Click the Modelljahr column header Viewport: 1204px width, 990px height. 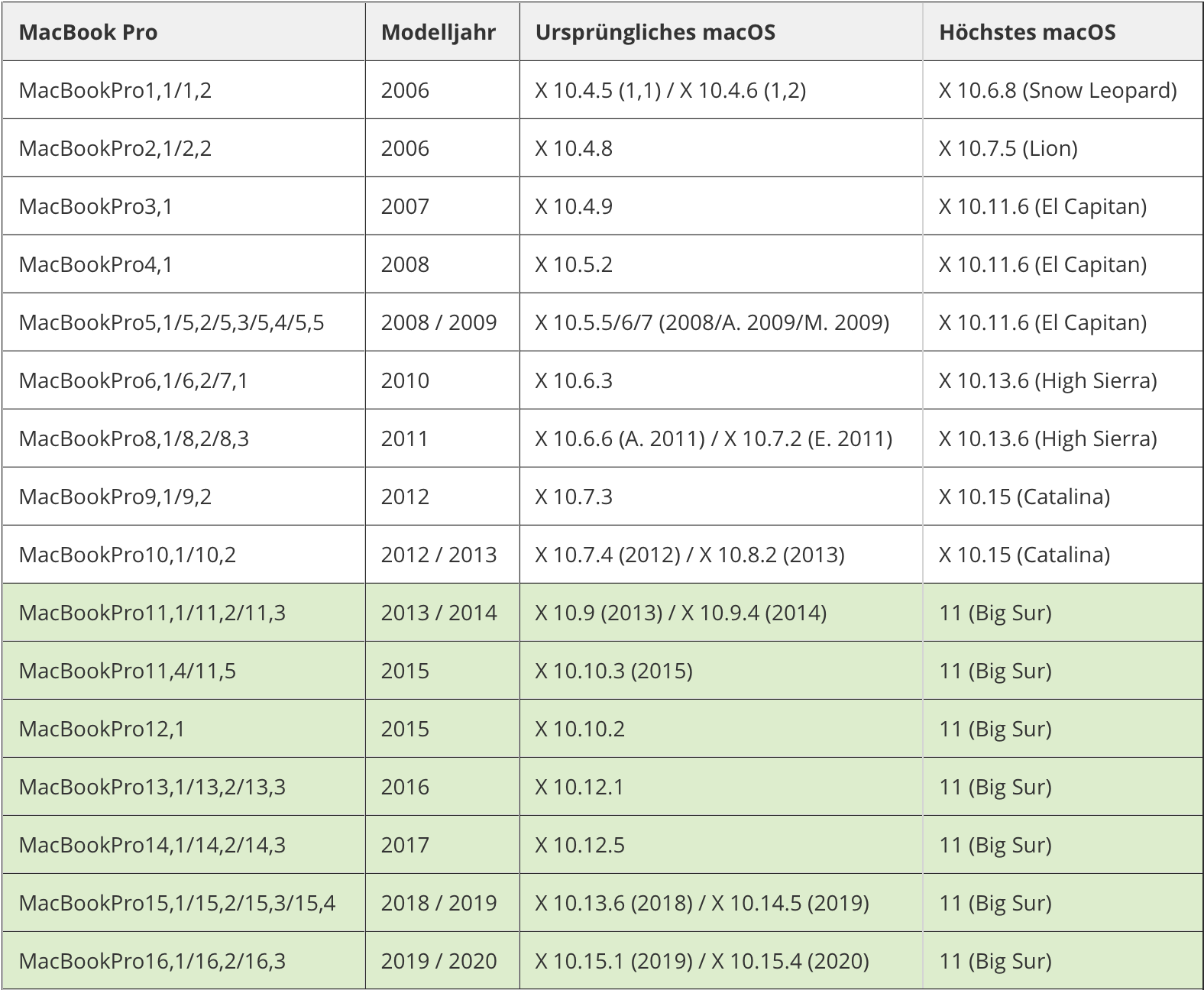[x=439, y=32]
